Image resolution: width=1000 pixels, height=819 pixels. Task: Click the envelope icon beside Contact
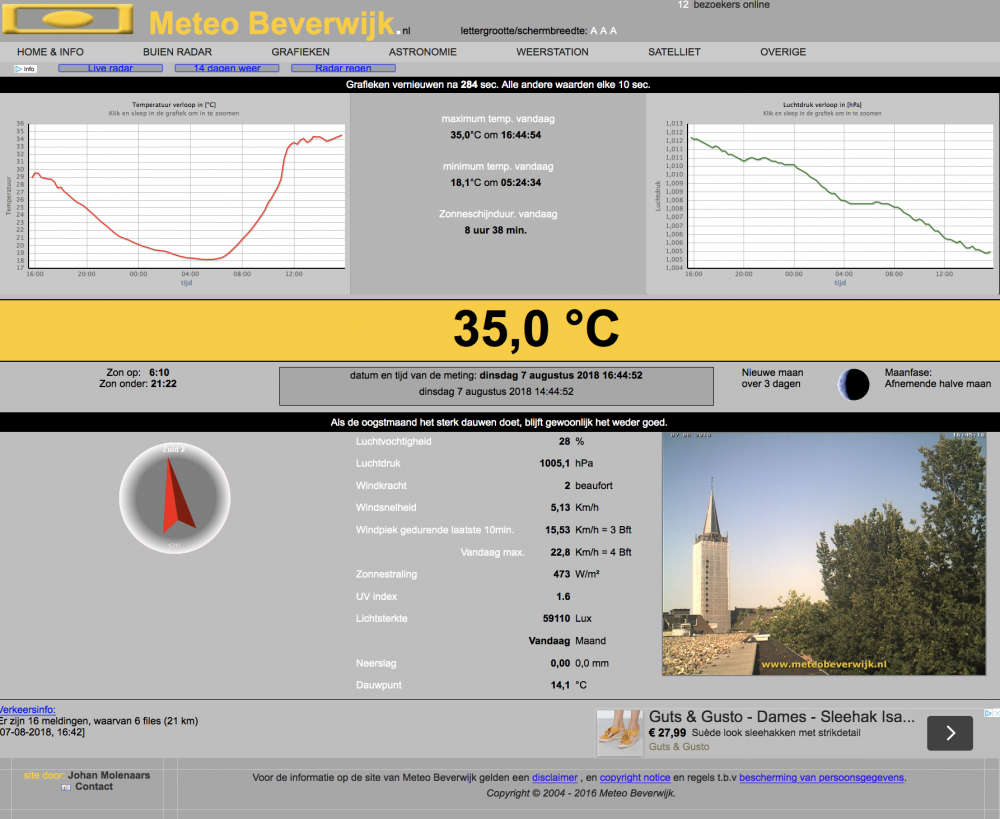coord(66,787)
